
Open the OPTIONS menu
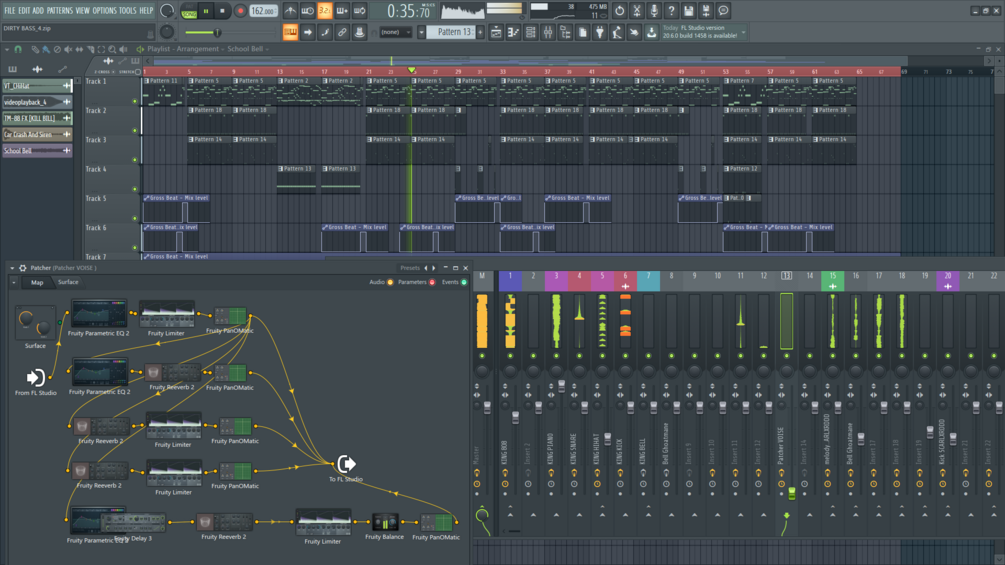(x=104, y=11)
